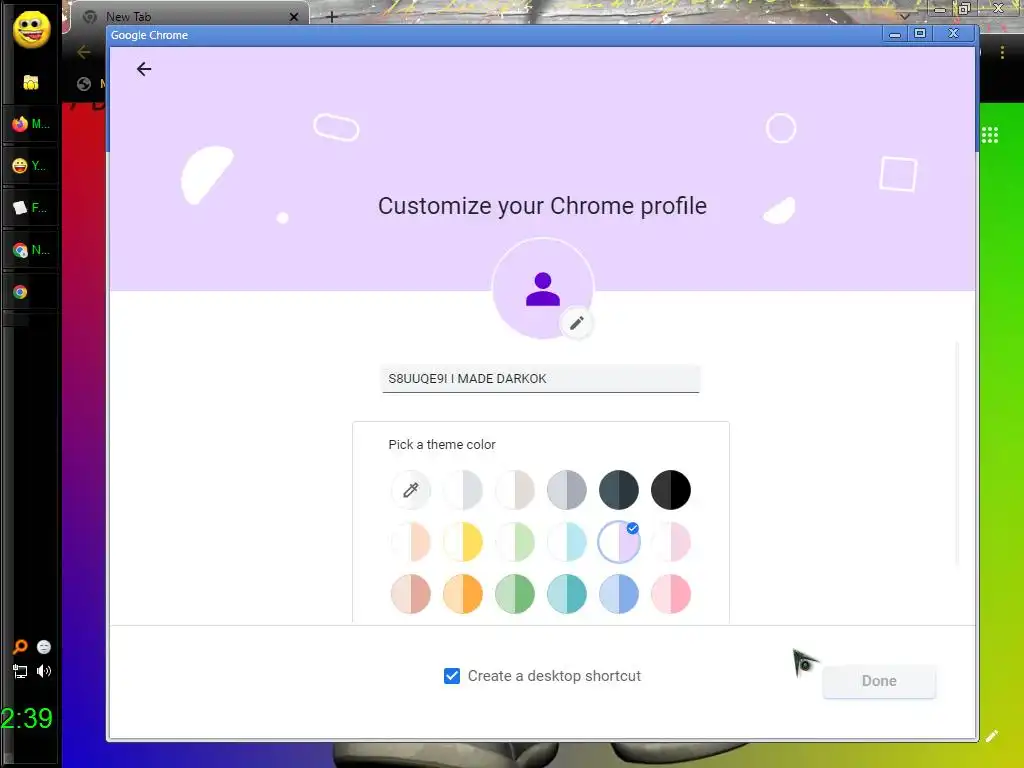The height and width of the screenshot is (768, 1024).
Task: Switch to the New Tab browser tab
Action: [x=189, y=16]
